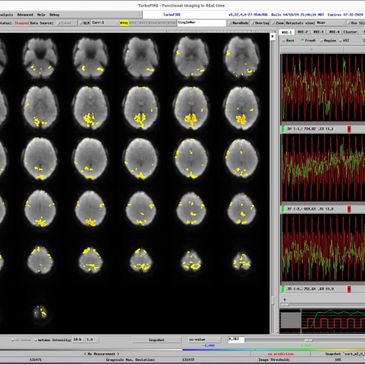
Task: Enable the VOI option under ROI tabs
Action: point(344,40)
